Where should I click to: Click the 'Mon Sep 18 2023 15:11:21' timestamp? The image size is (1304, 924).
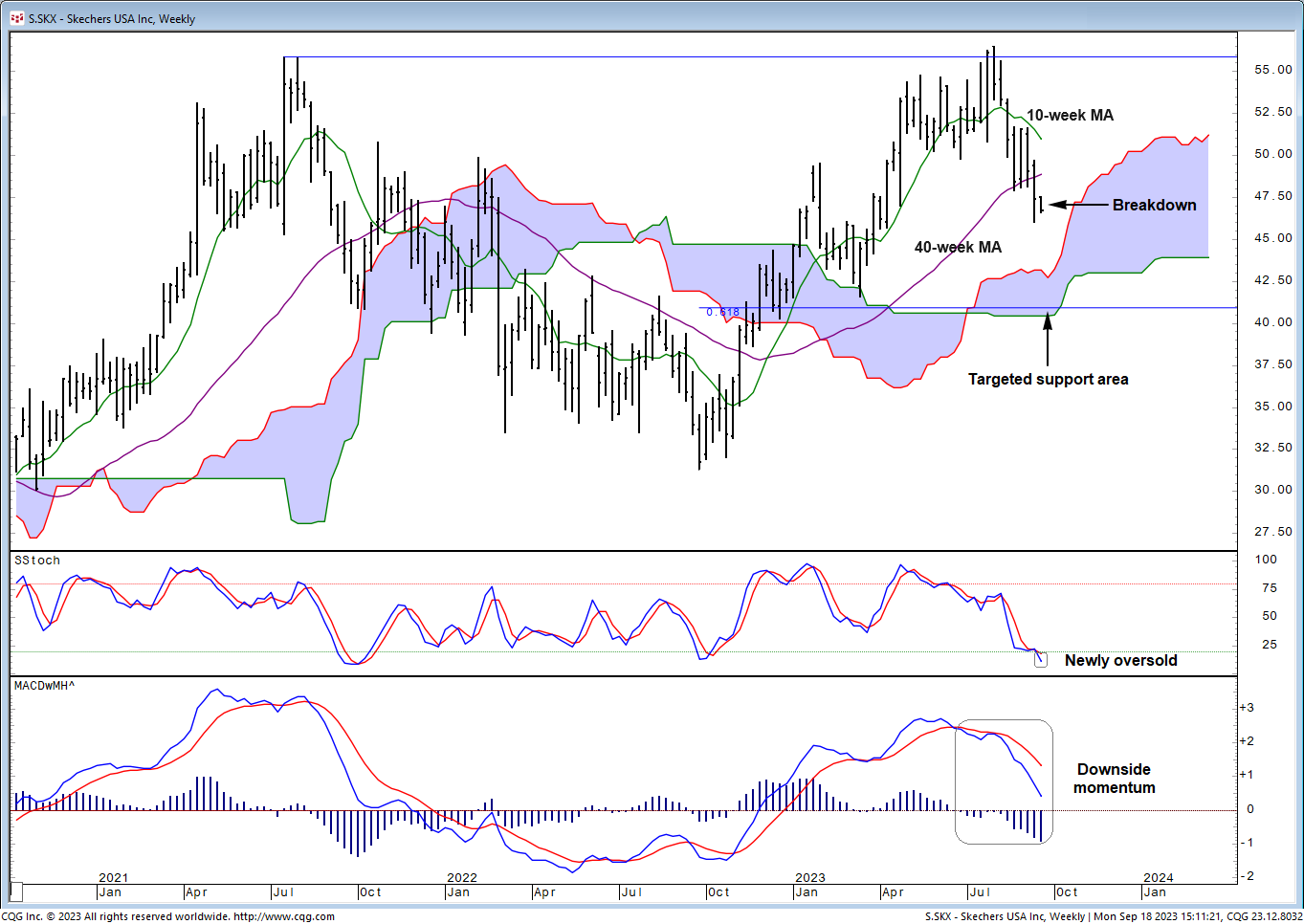[1156, 916]
